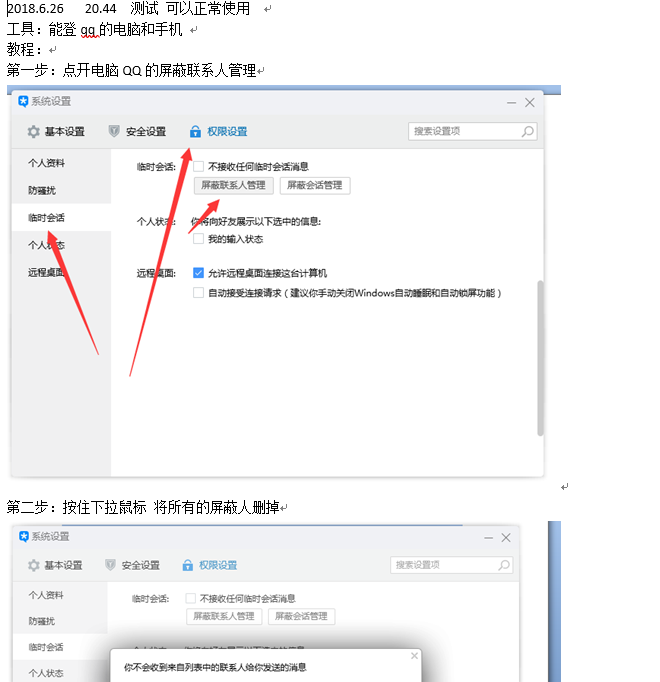Screen dimensions: 660x682
Task: Click the magnifier search icon in second window
Action: click(x=504, y=565)
